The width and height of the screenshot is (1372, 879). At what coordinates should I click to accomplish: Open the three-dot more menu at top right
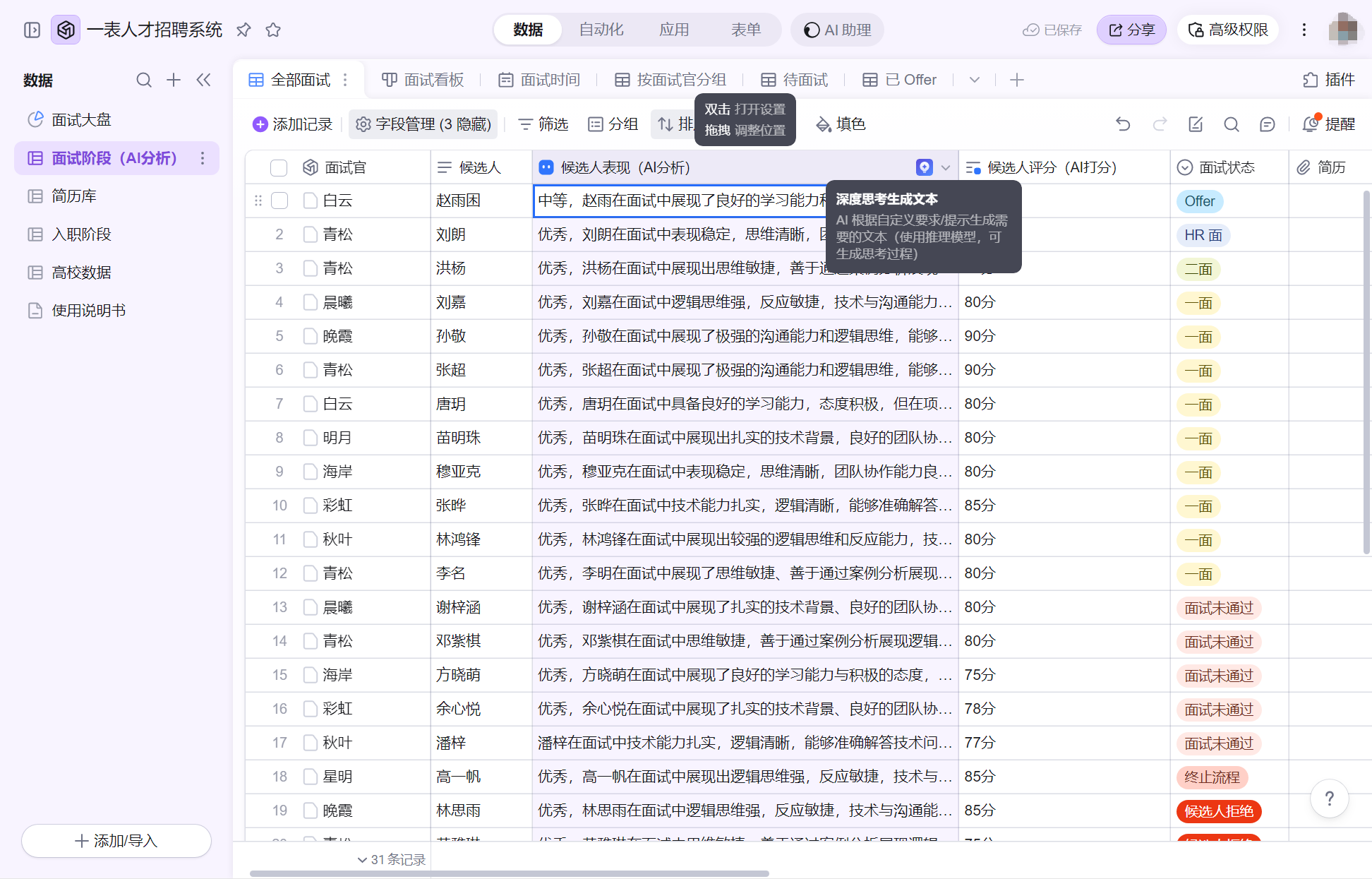click(1304, 30)
